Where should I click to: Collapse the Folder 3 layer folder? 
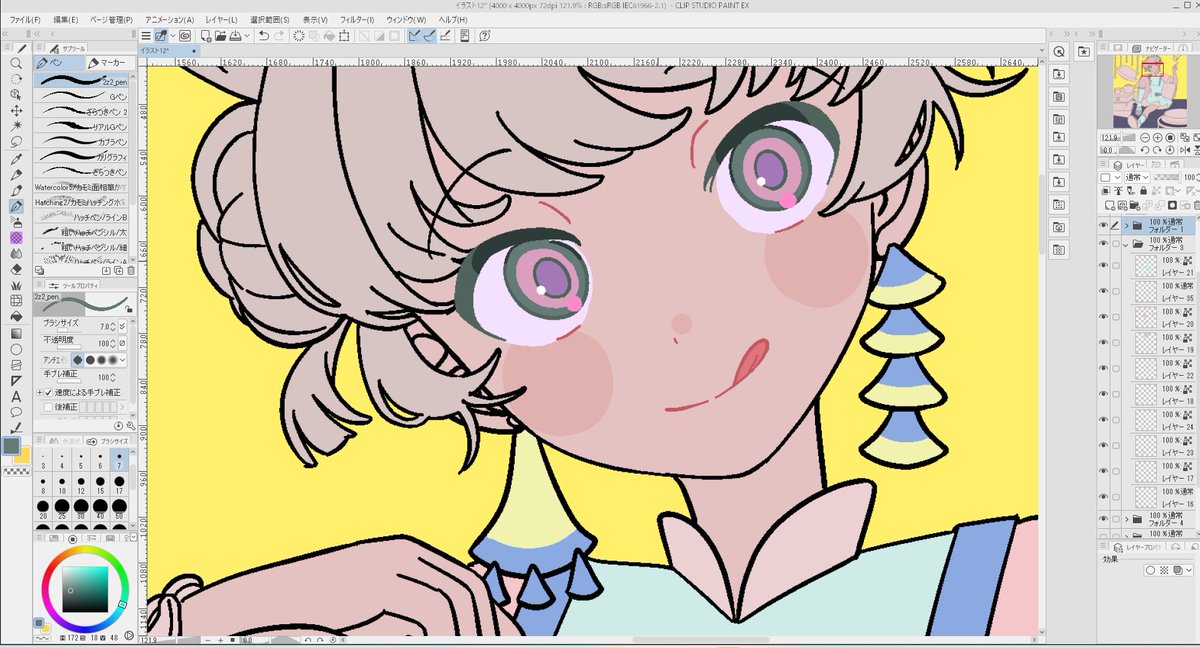[1125, 244]
